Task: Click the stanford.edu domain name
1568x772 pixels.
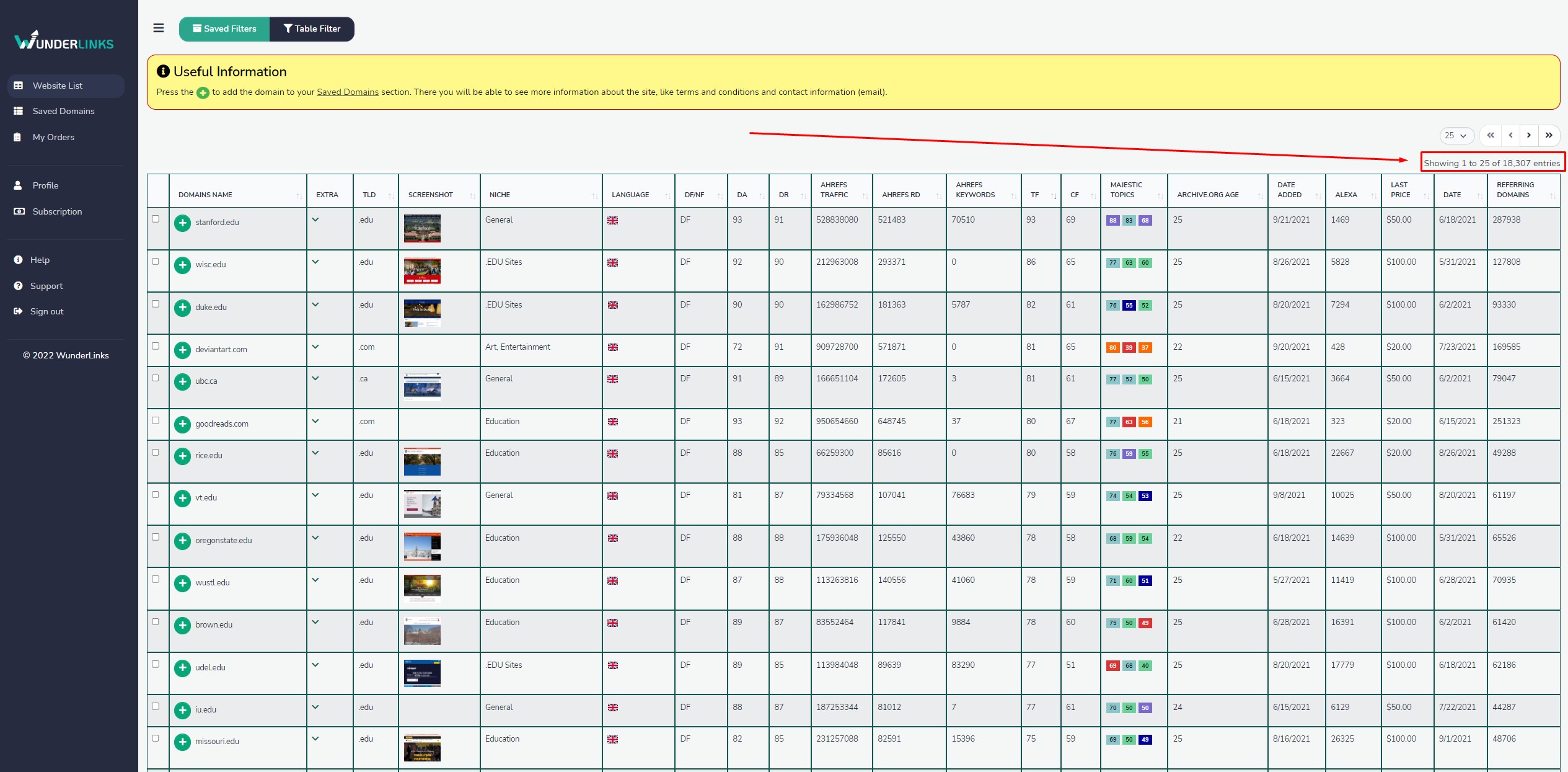Action: click(x=217, y=222)
